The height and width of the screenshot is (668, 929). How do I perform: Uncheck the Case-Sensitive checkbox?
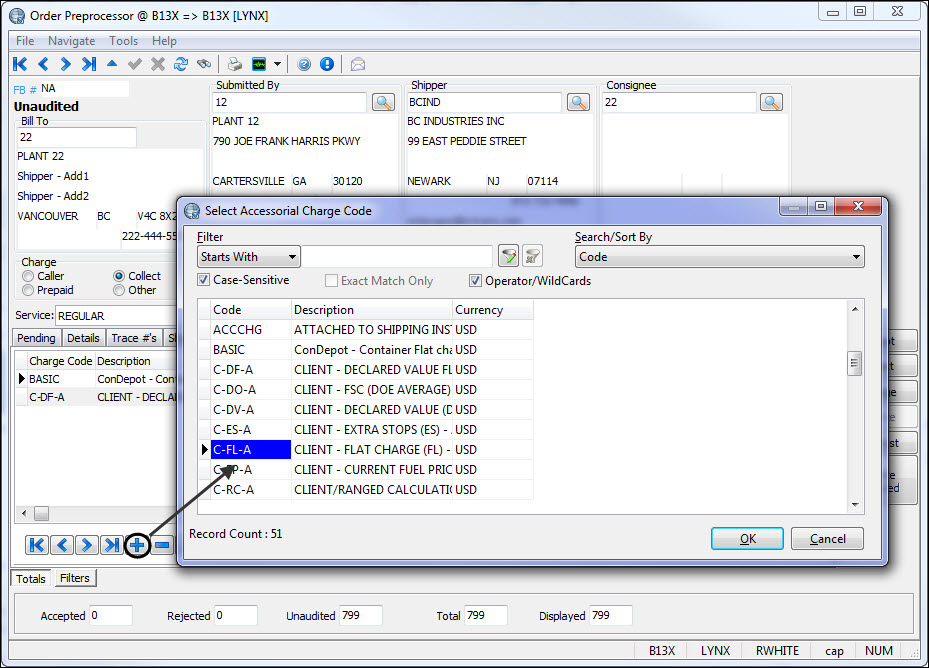tap(203, 280)
